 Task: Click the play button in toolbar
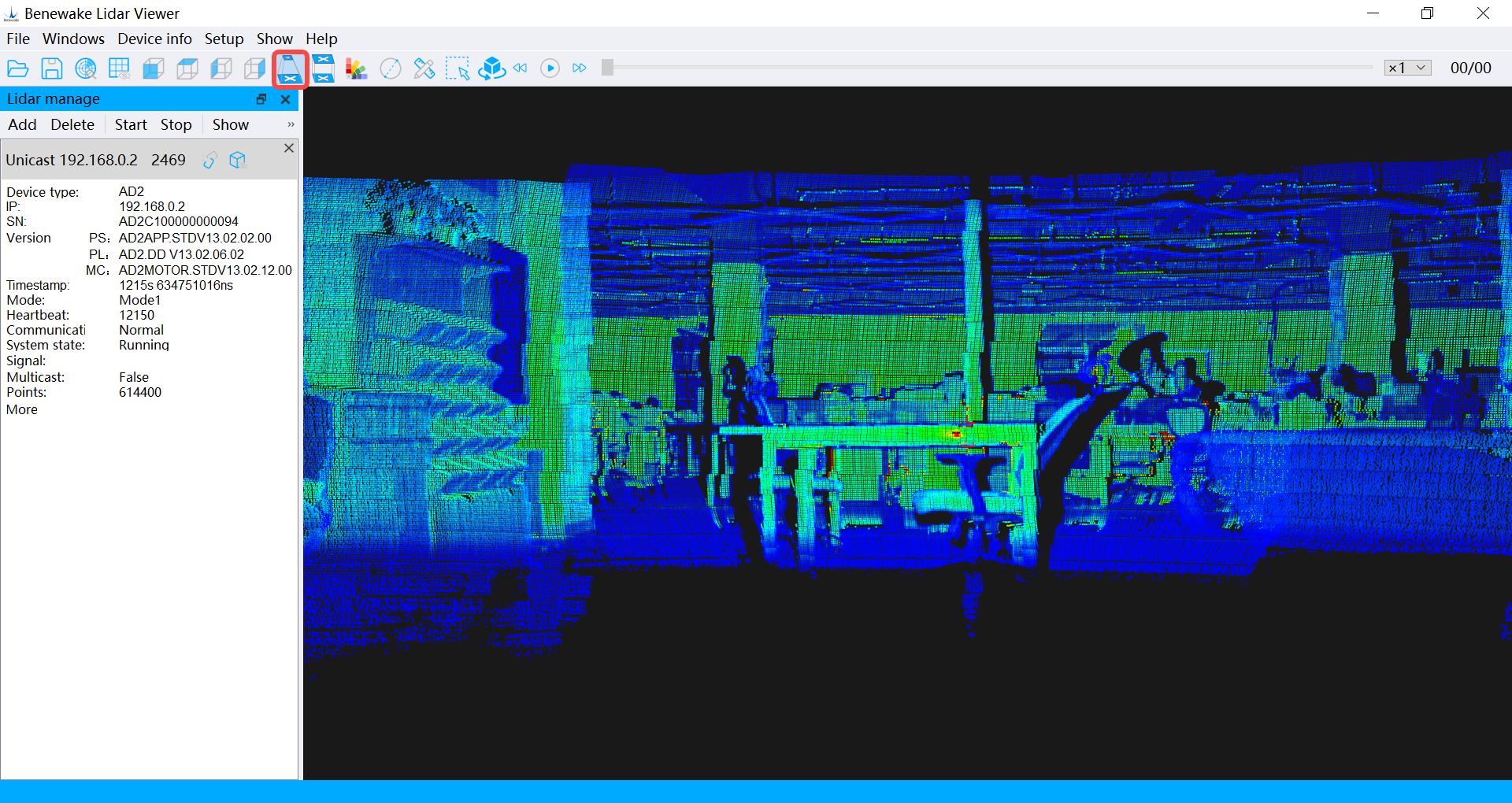coord(550,68)
